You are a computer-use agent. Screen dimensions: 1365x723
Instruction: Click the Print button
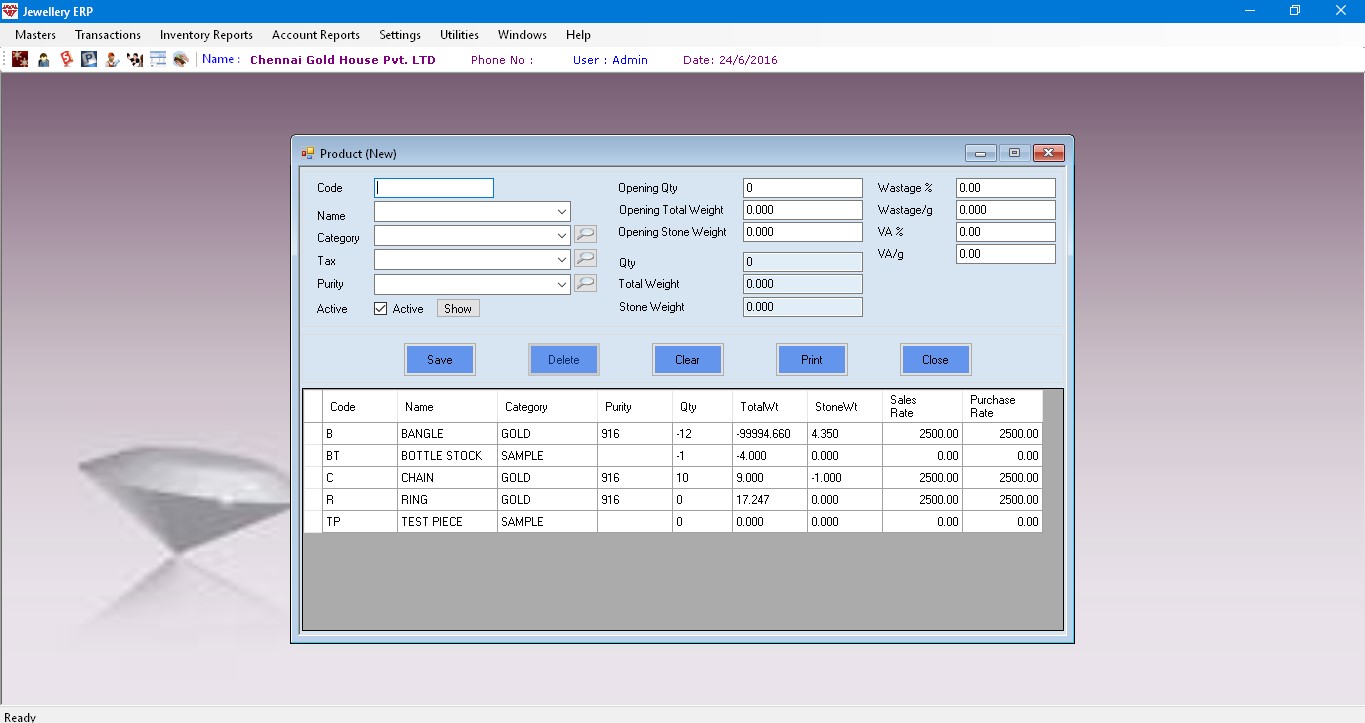tap(812, 360)
